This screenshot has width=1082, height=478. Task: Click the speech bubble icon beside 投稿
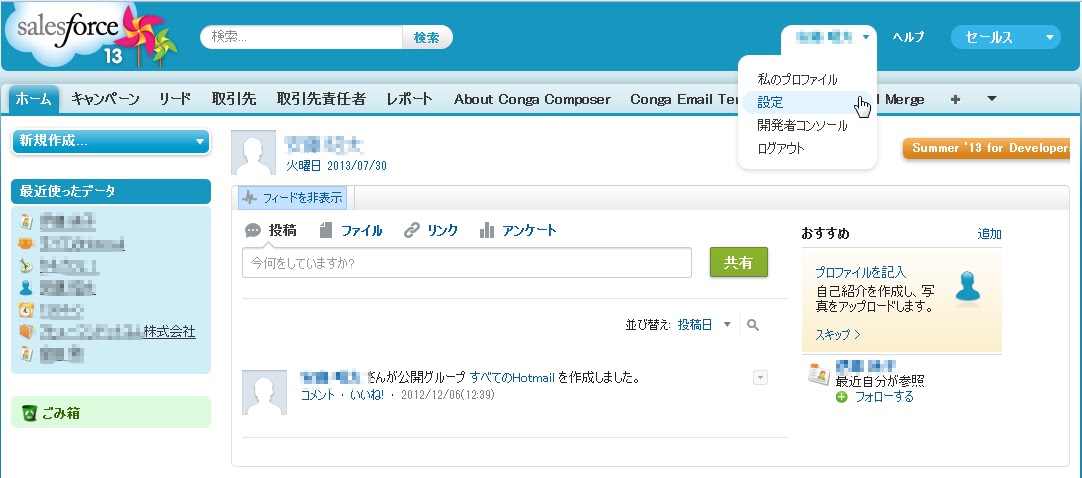(253, 230)
